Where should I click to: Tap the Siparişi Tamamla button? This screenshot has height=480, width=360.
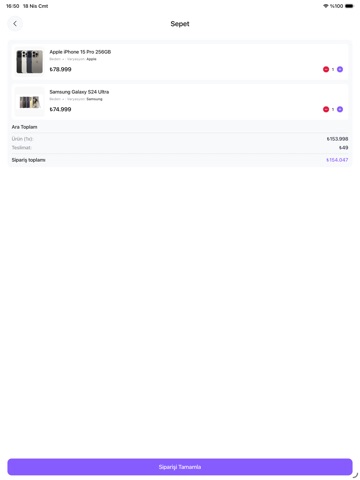pos(180,467)
